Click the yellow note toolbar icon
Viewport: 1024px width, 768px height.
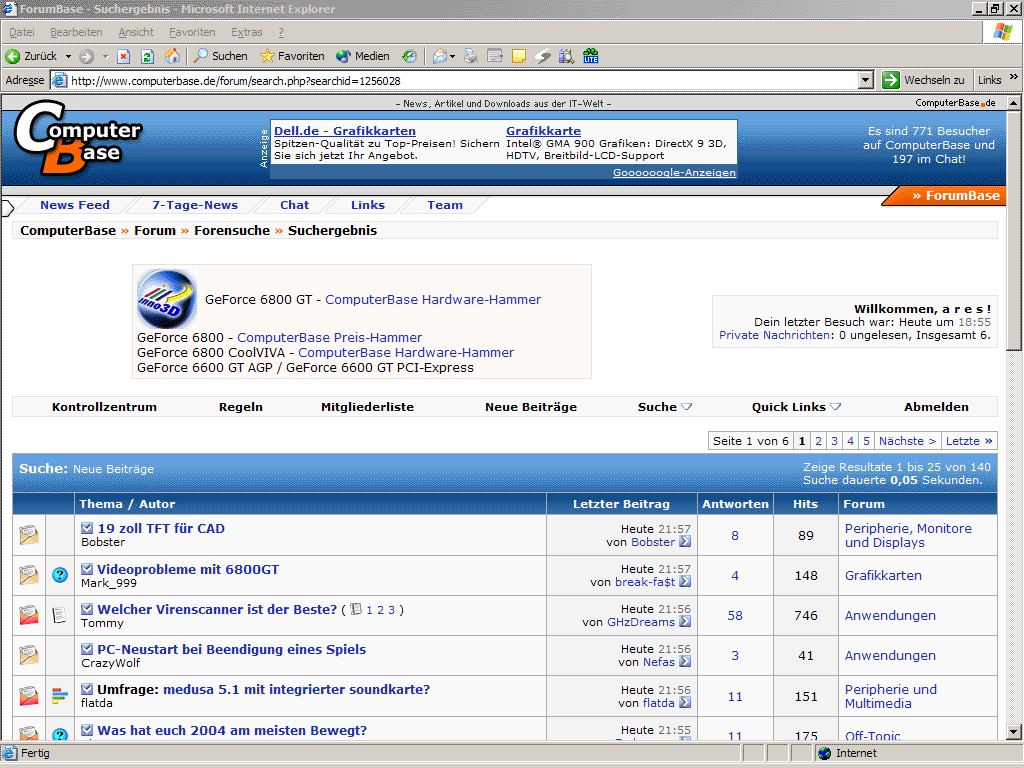tap(519, 56)
